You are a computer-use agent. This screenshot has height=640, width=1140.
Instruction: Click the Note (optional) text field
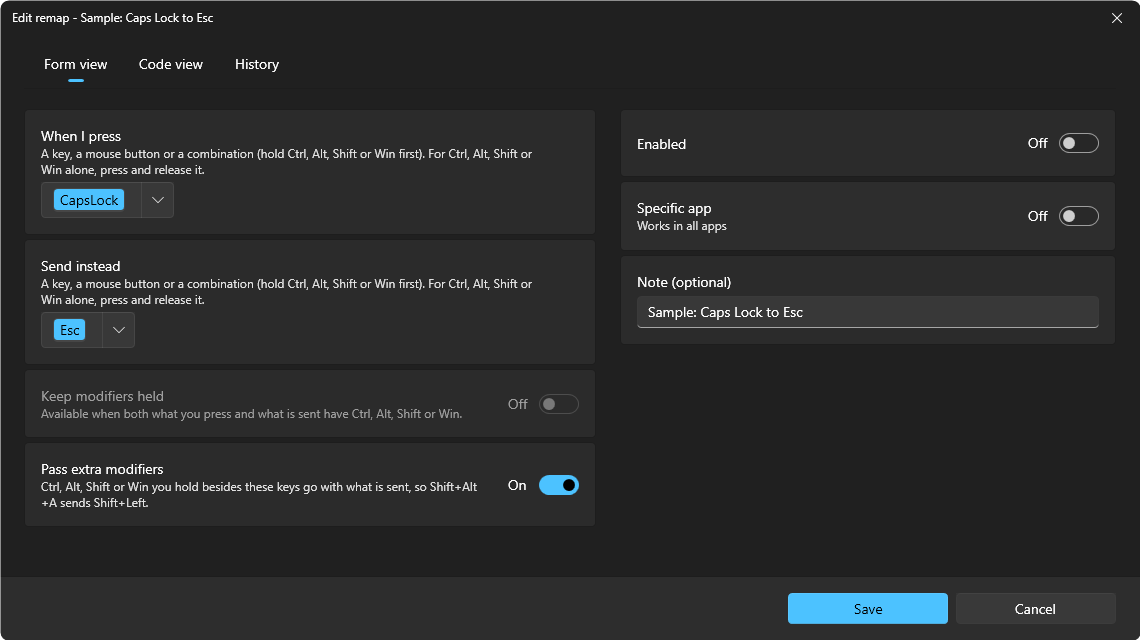point(867,312)
